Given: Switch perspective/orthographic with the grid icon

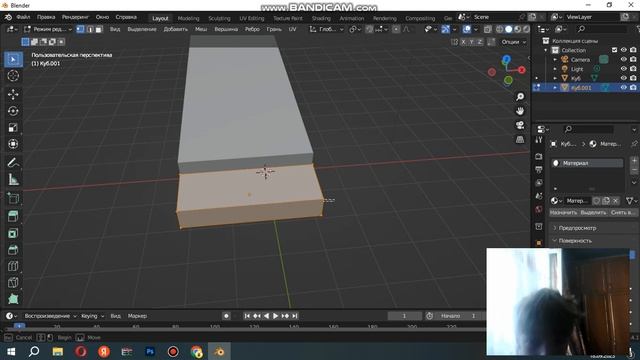Looking at the screenshot, I should (x=520, y=140).
